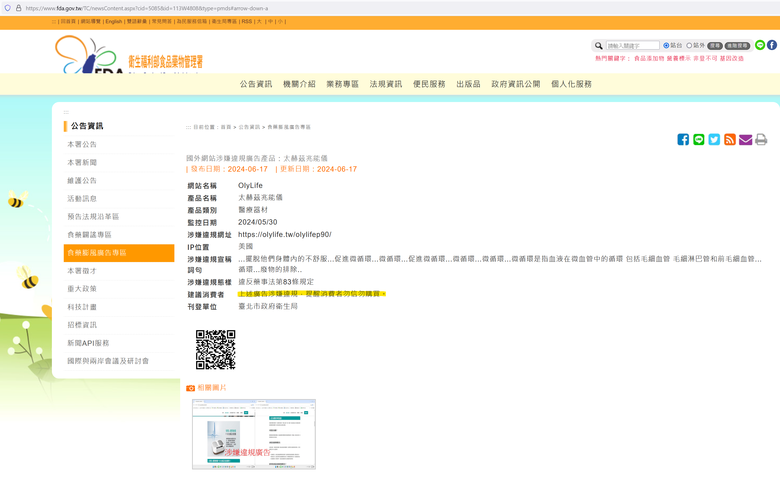The width and height of the screenshot is (780, 480).
Task: Select the 站台 radio button
Action: tap(666, 45)
